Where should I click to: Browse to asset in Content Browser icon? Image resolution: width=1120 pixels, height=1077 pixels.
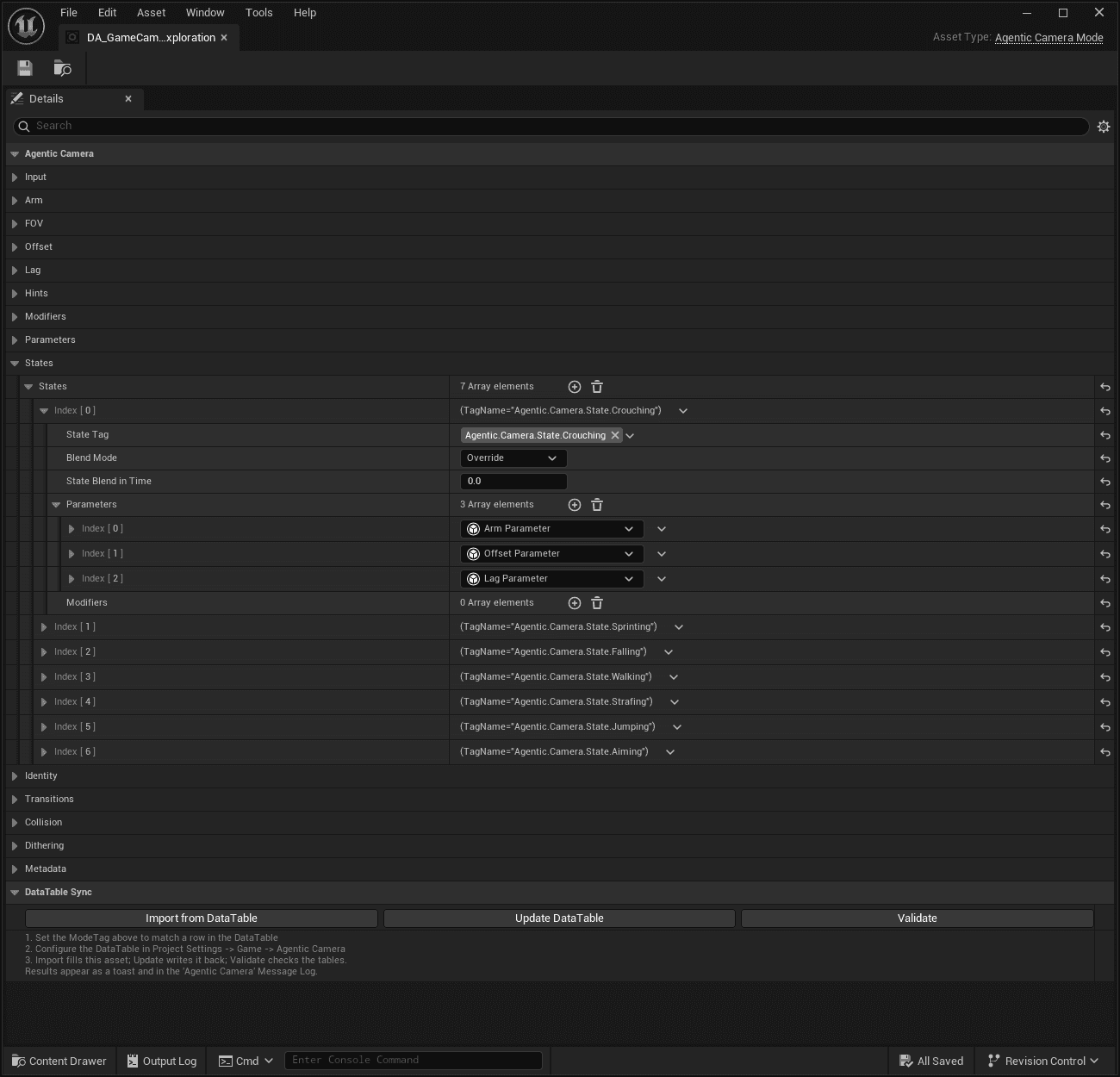[63, 68]
